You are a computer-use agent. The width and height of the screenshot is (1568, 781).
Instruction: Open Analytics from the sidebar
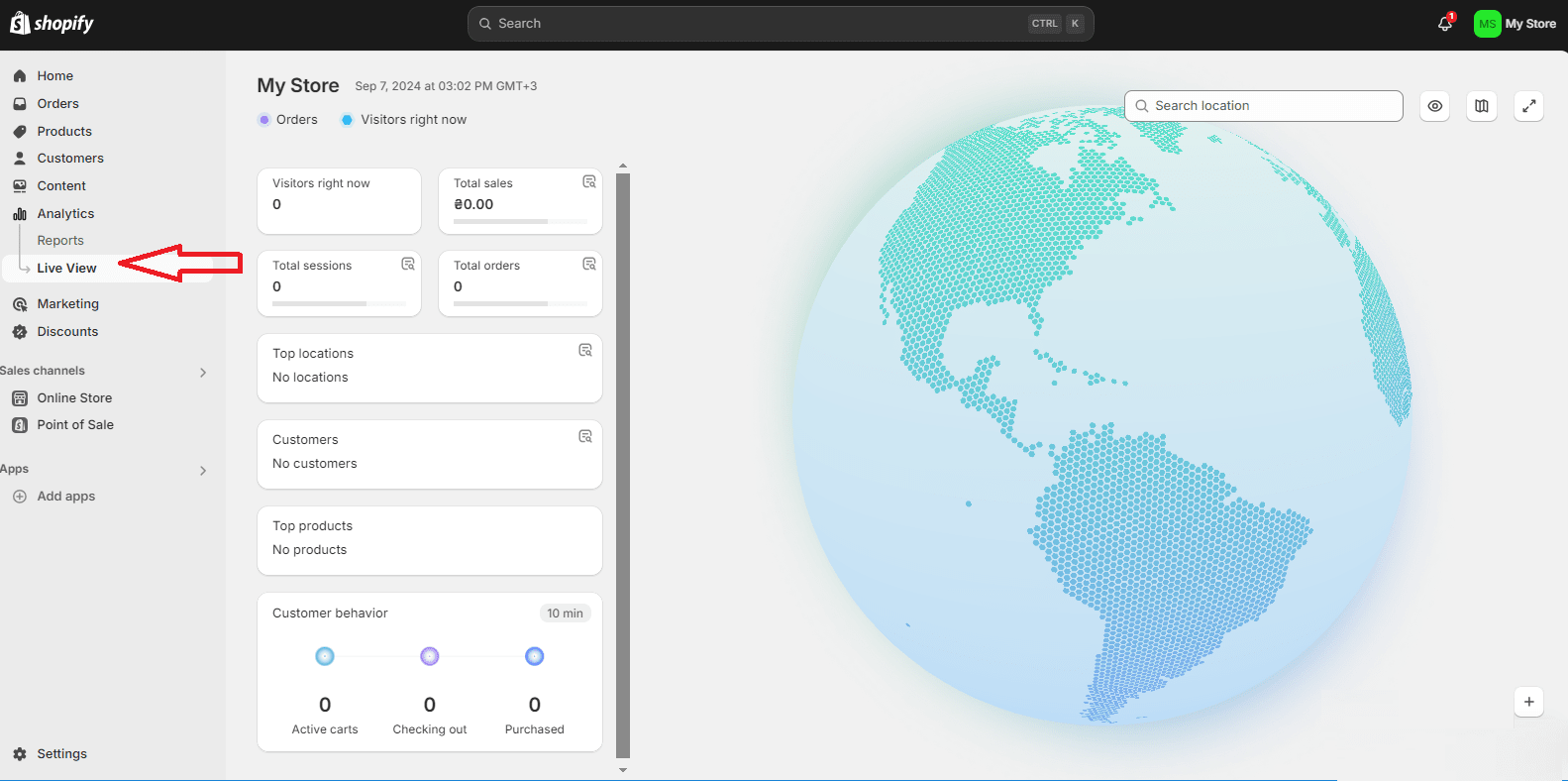[x=65, y=213]
